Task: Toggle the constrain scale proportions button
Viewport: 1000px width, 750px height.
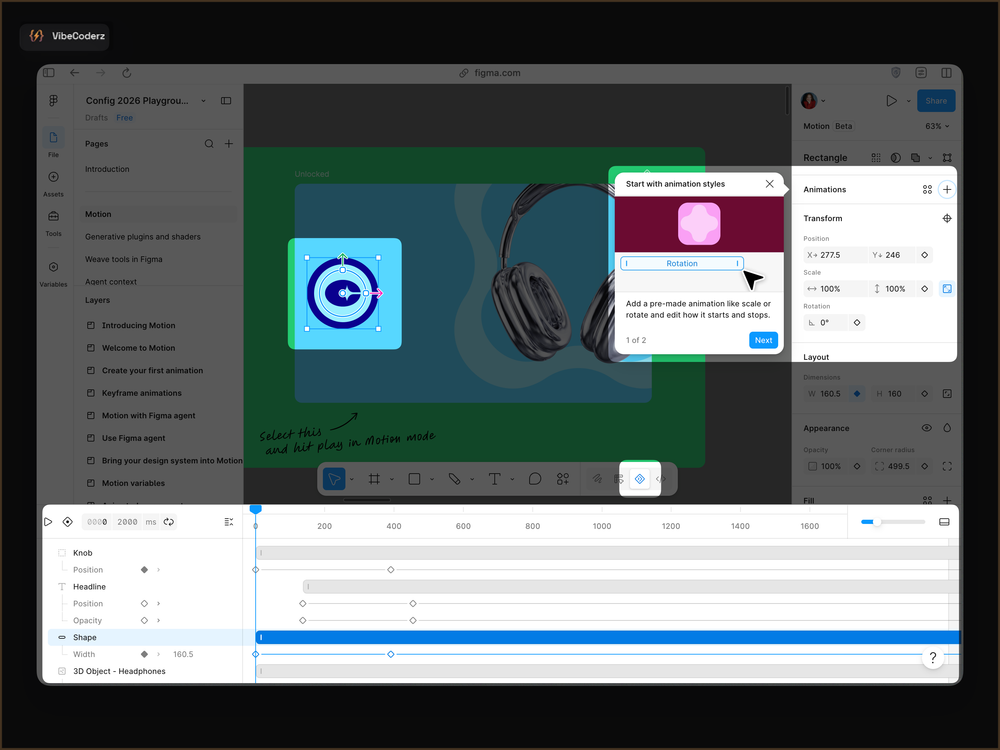Action: (x=947, y=289)
